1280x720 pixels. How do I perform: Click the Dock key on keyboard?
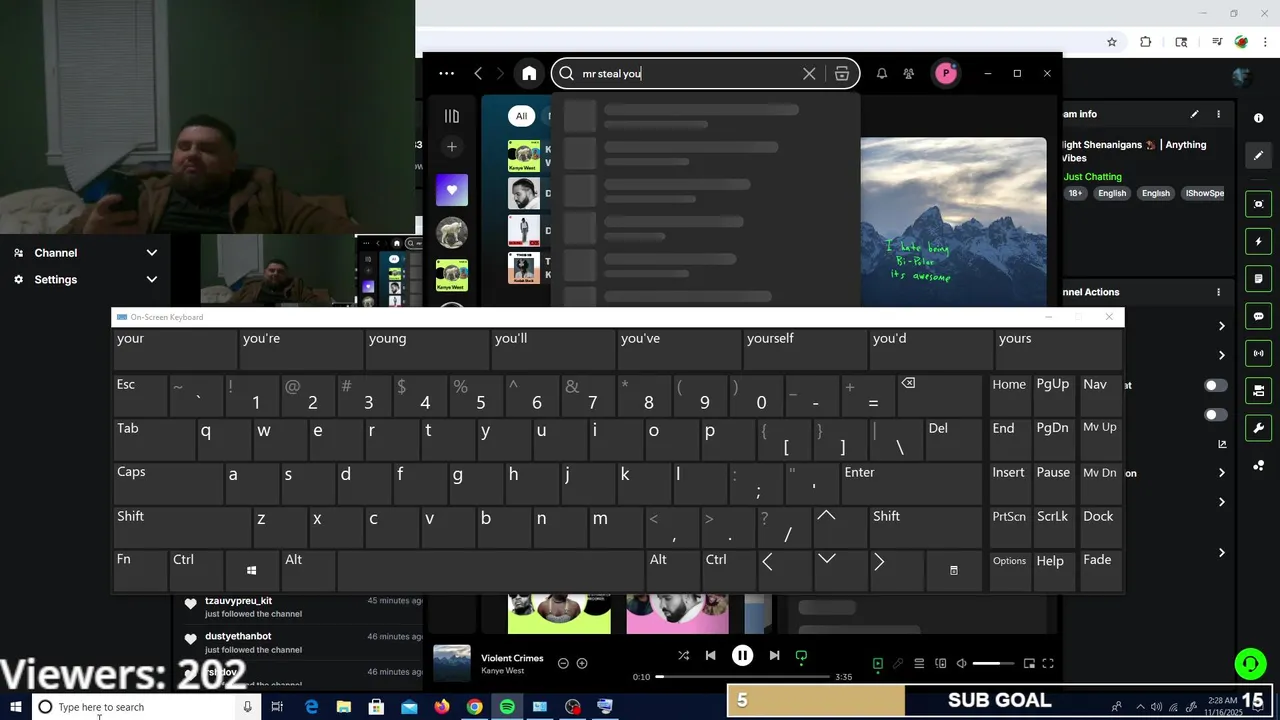(x=1099, y=528)
